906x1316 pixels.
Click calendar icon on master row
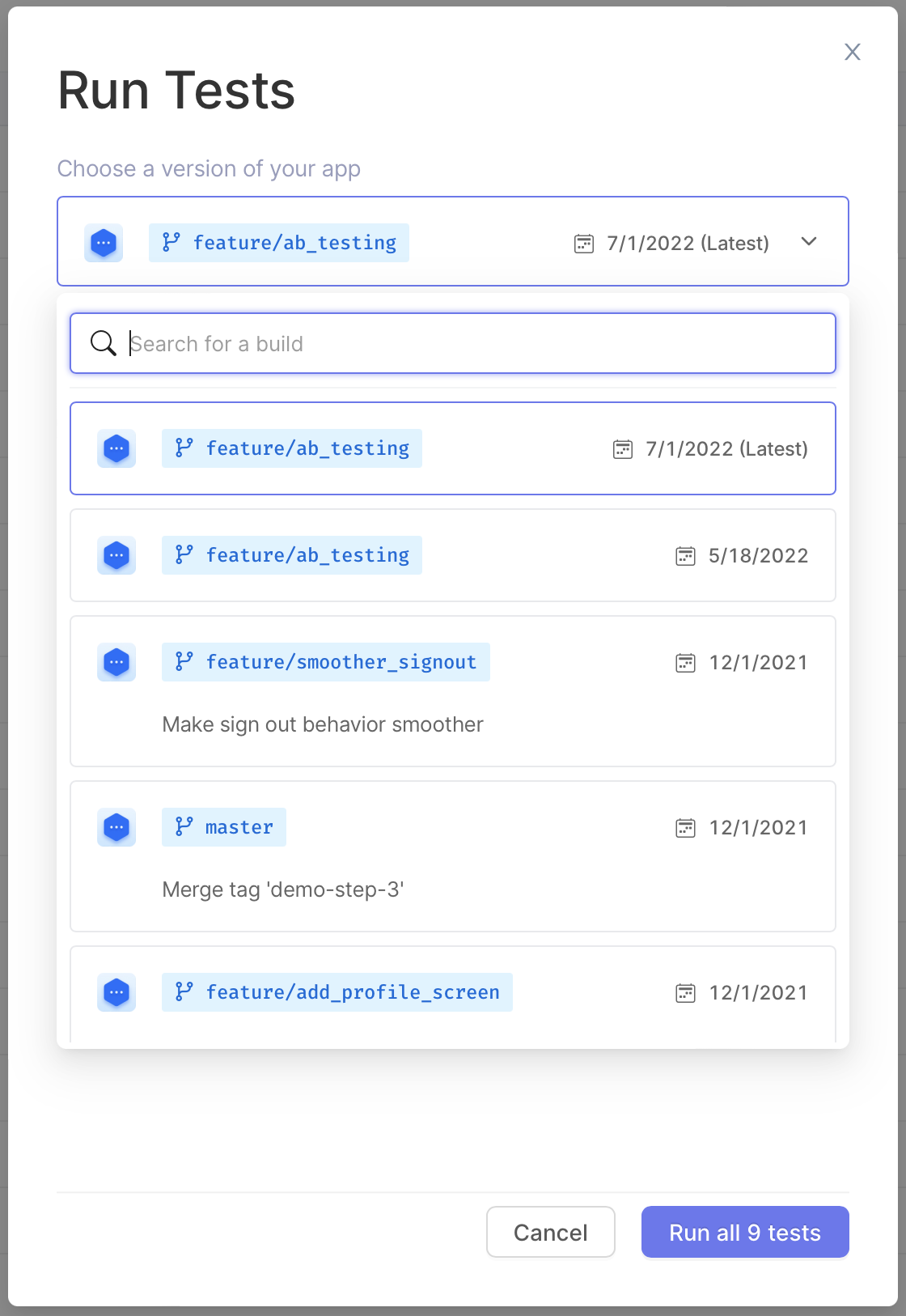685,828
